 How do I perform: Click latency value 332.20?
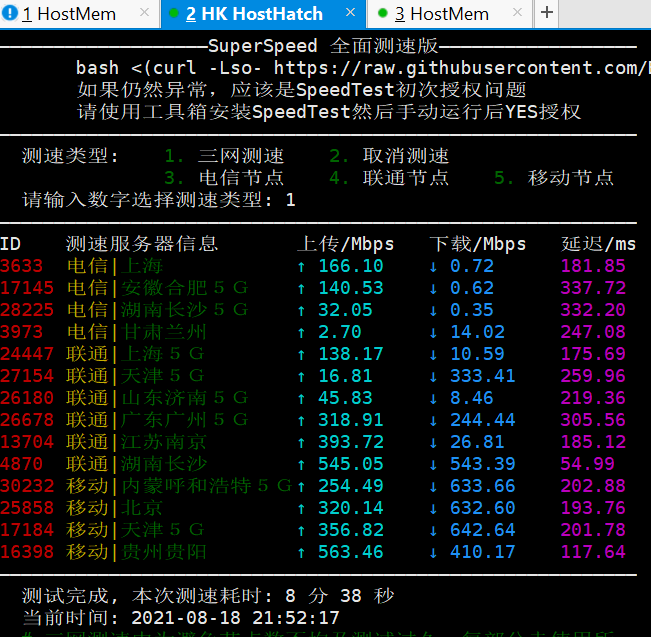pos(593,310)
